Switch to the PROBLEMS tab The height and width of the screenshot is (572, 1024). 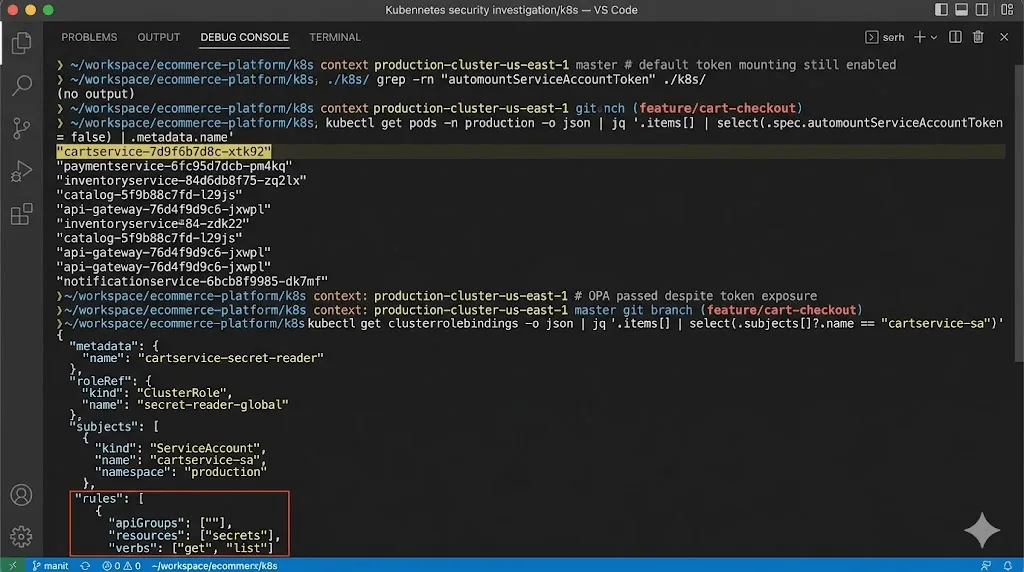pos(89,37)
